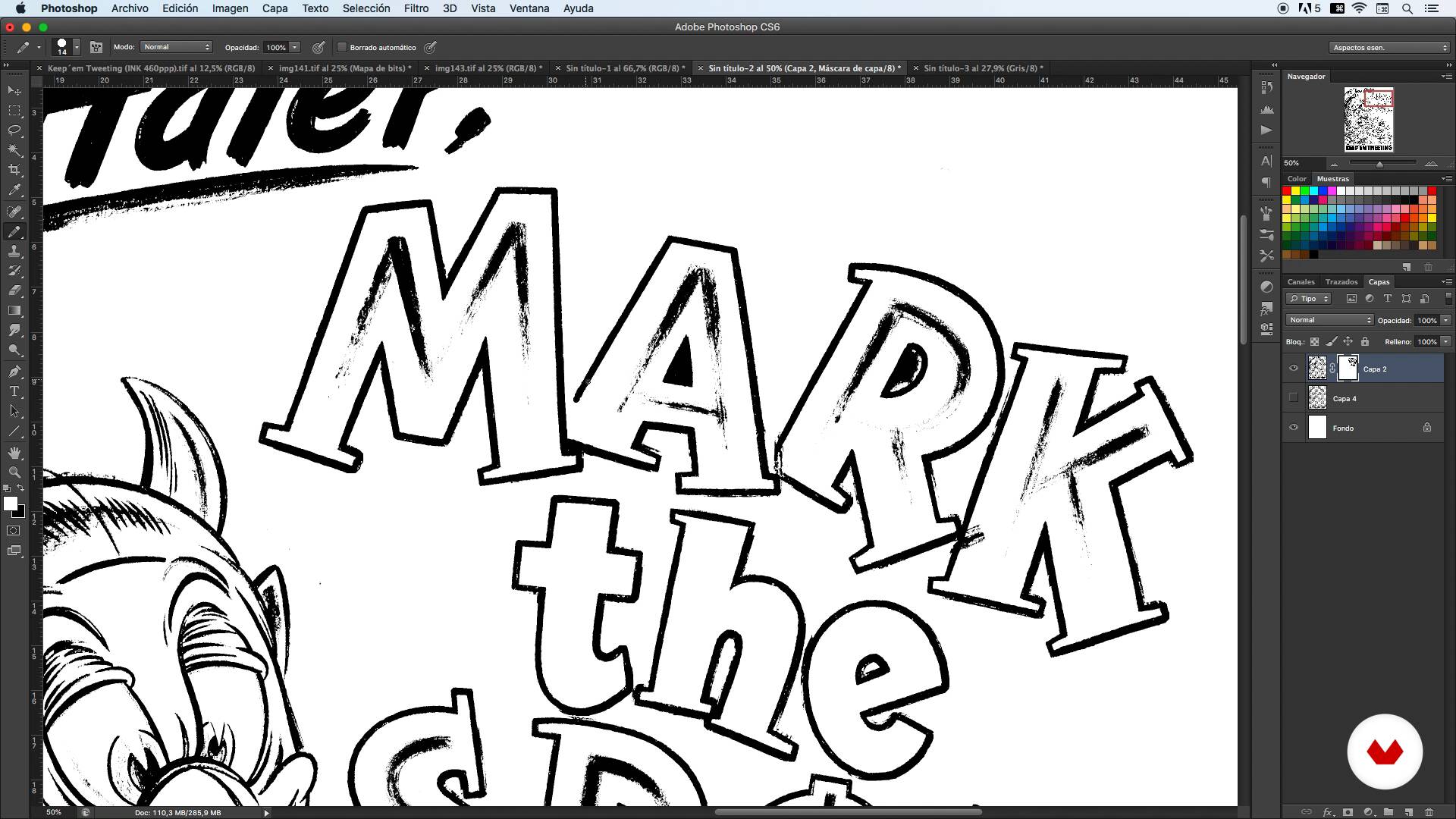
Task: Toggle lock position
Action: [1348, 342]
